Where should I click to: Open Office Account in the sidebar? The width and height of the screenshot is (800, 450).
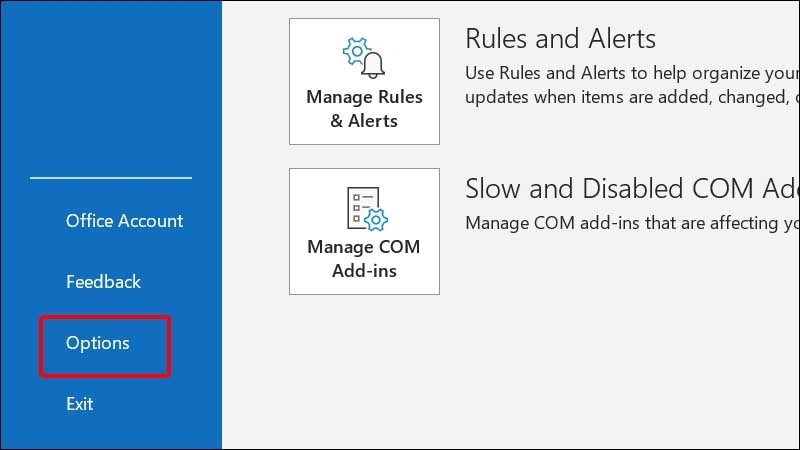(x=124, y=221)
